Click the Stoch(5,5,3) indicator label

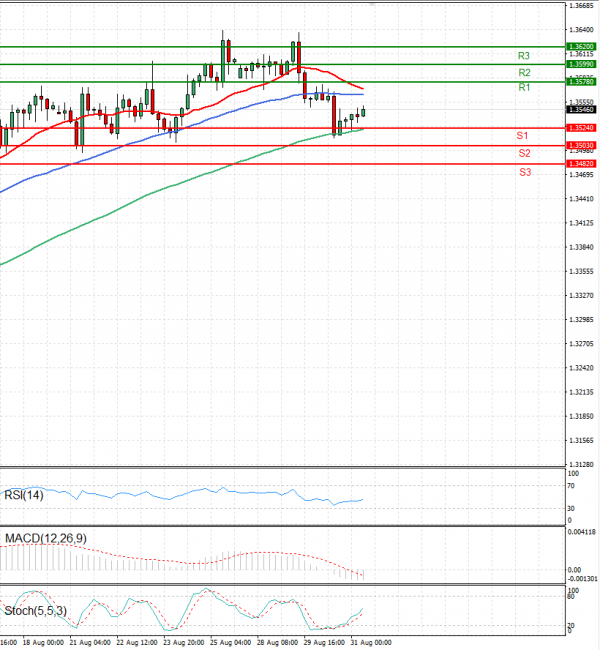(x=35, y=611)
